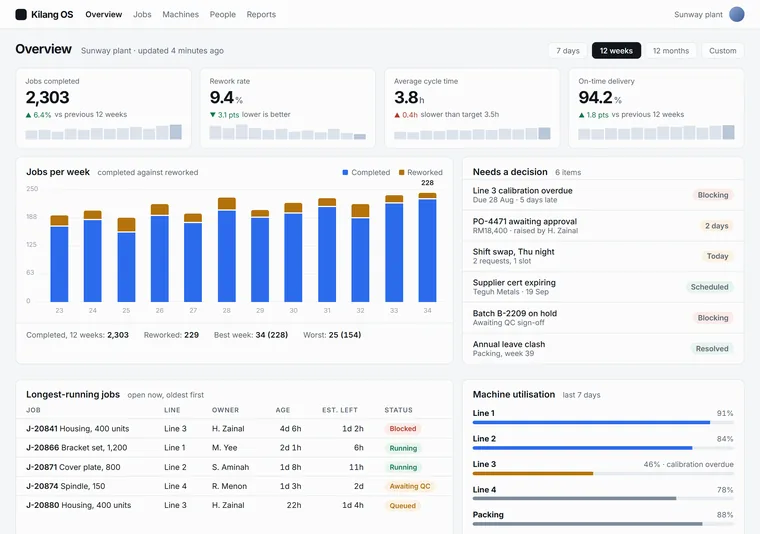
Task: Open the Rework rate card
Action: tap(287, 108)
